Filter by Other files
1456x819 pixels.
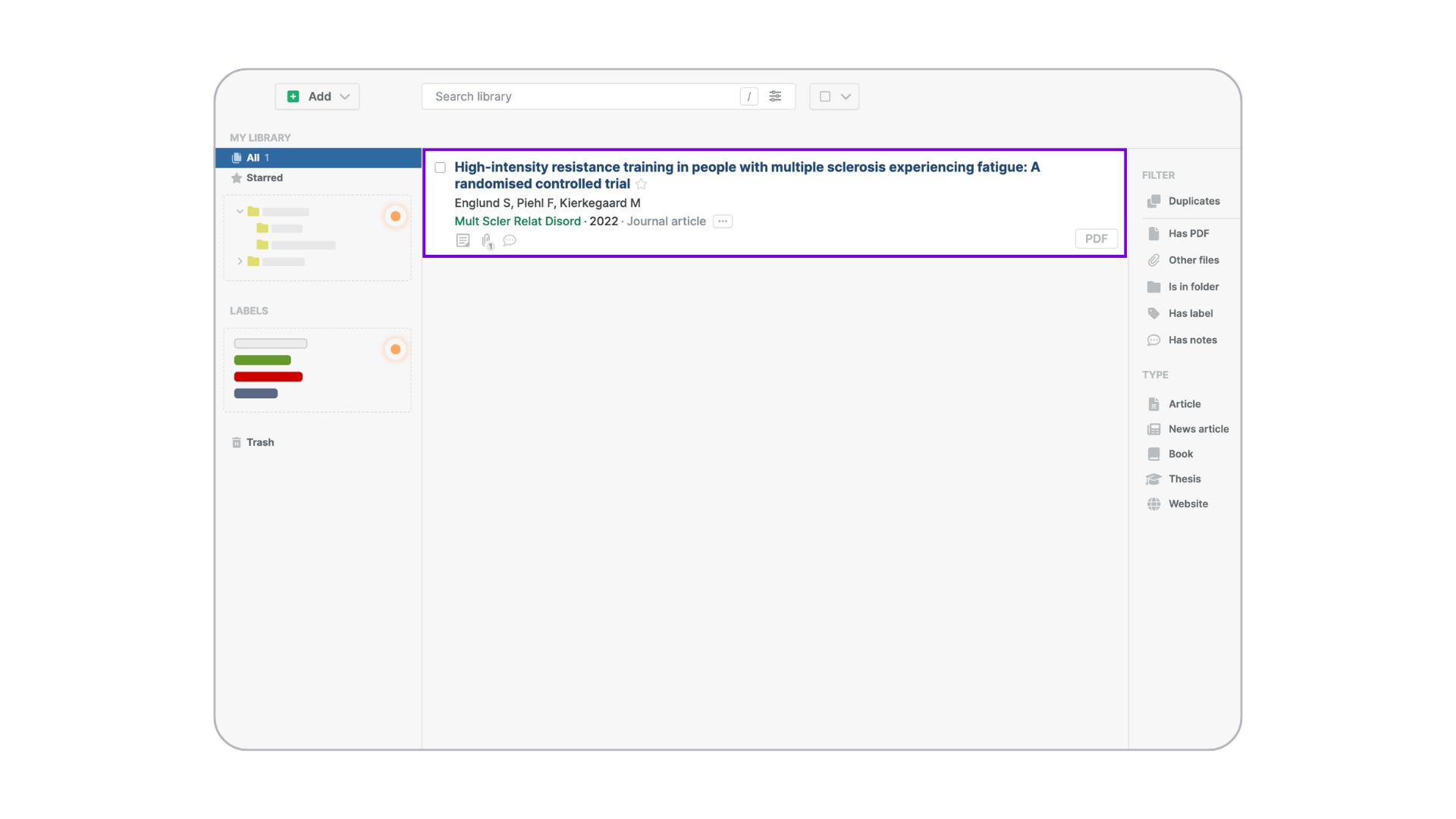coord(1184,260)
